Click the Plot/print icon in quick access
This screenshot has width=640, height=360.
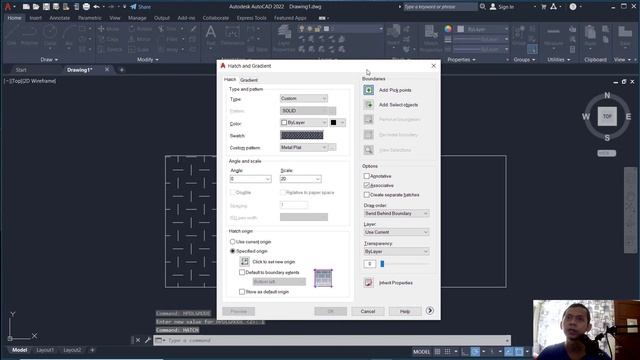click(86, 7)
